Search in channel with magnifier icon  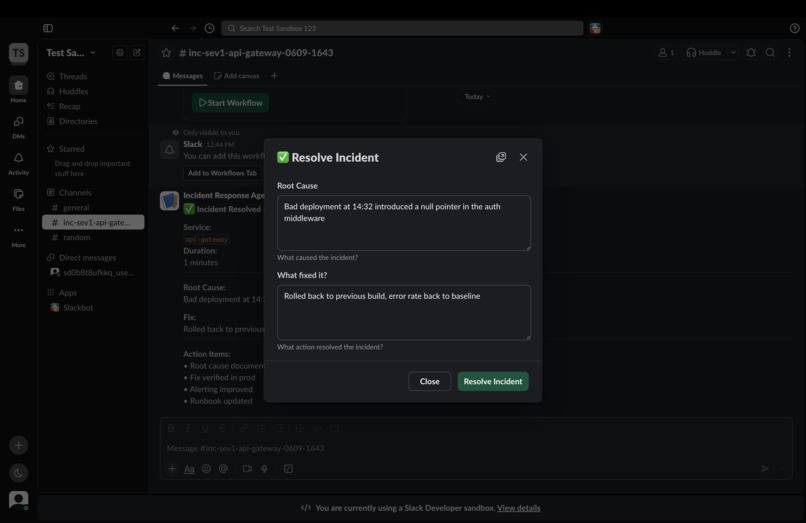[770, 52]
